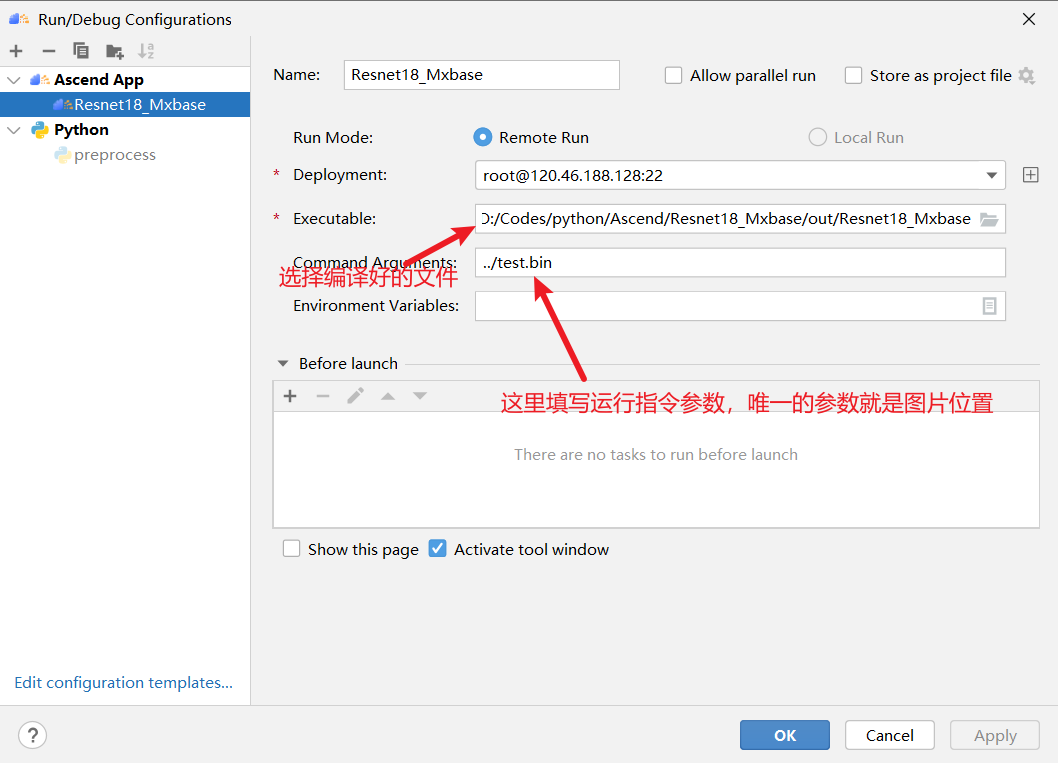Select Resnet18_Mxbase configuration in tree
Screen dimensions: 1058x763
[x=125, y=105]
